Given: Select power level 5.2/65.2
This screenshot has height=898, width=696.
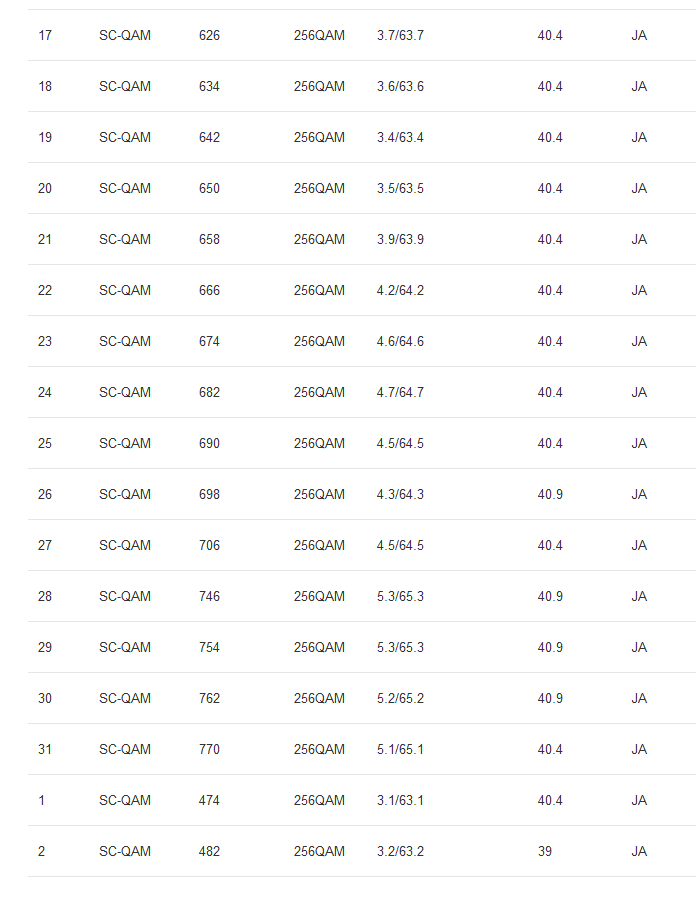Looking at the screenshot, I should pyautogui.click(x=400, y=698).
